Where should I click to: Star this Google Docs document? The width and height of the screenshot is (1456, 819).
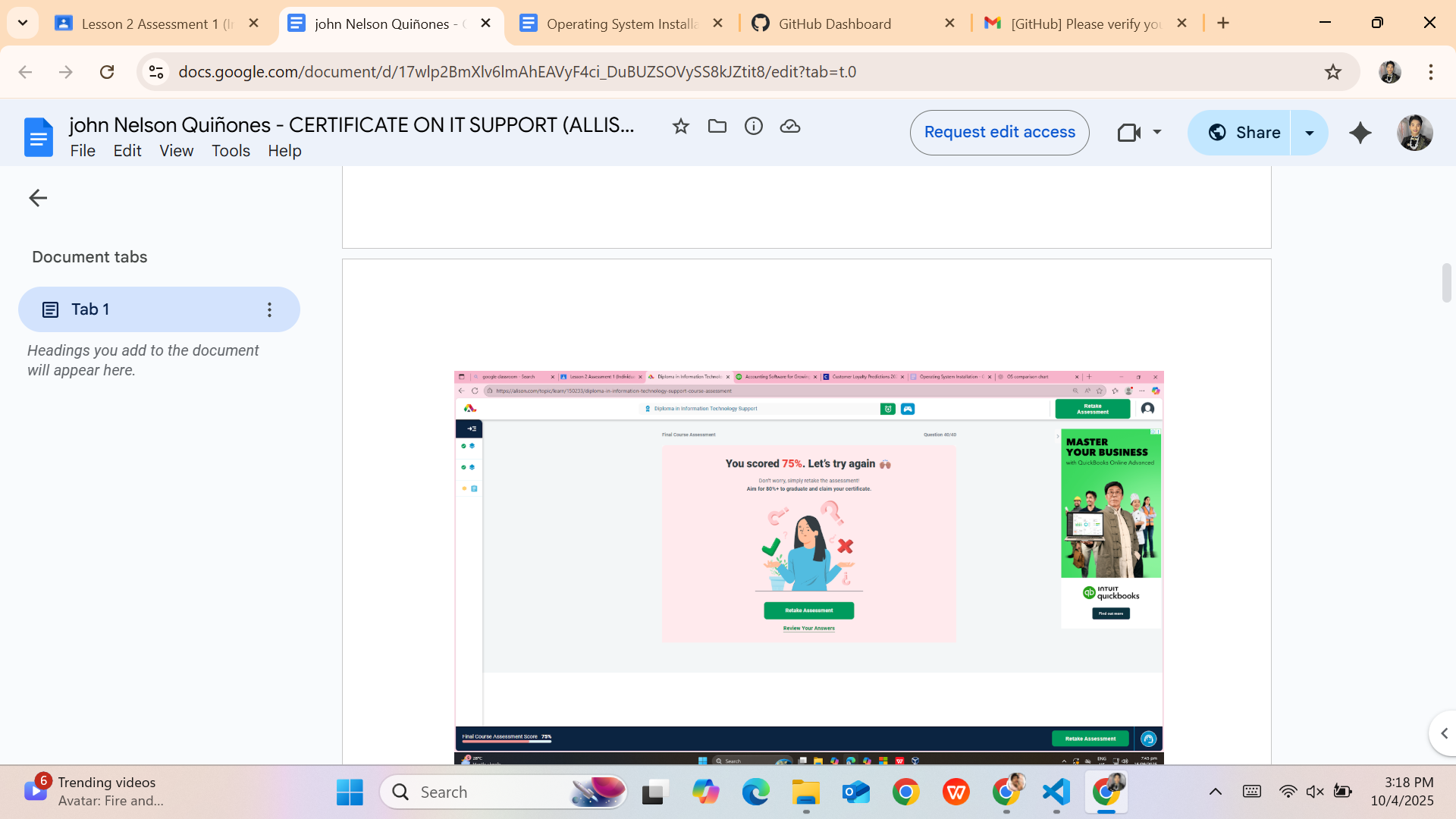tap(680, 127)
